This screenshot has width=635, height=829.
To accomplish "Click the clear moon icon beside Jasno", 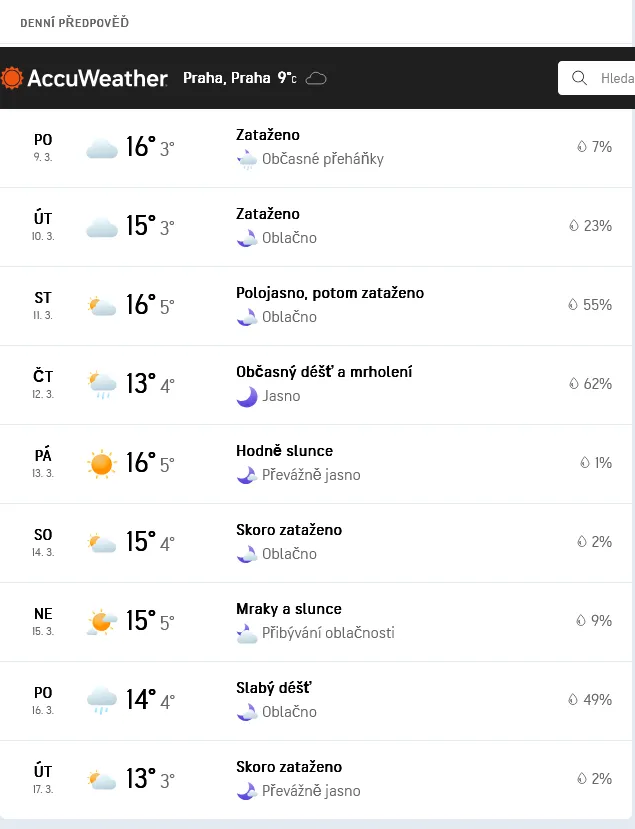I will click(x=246, y=396).
